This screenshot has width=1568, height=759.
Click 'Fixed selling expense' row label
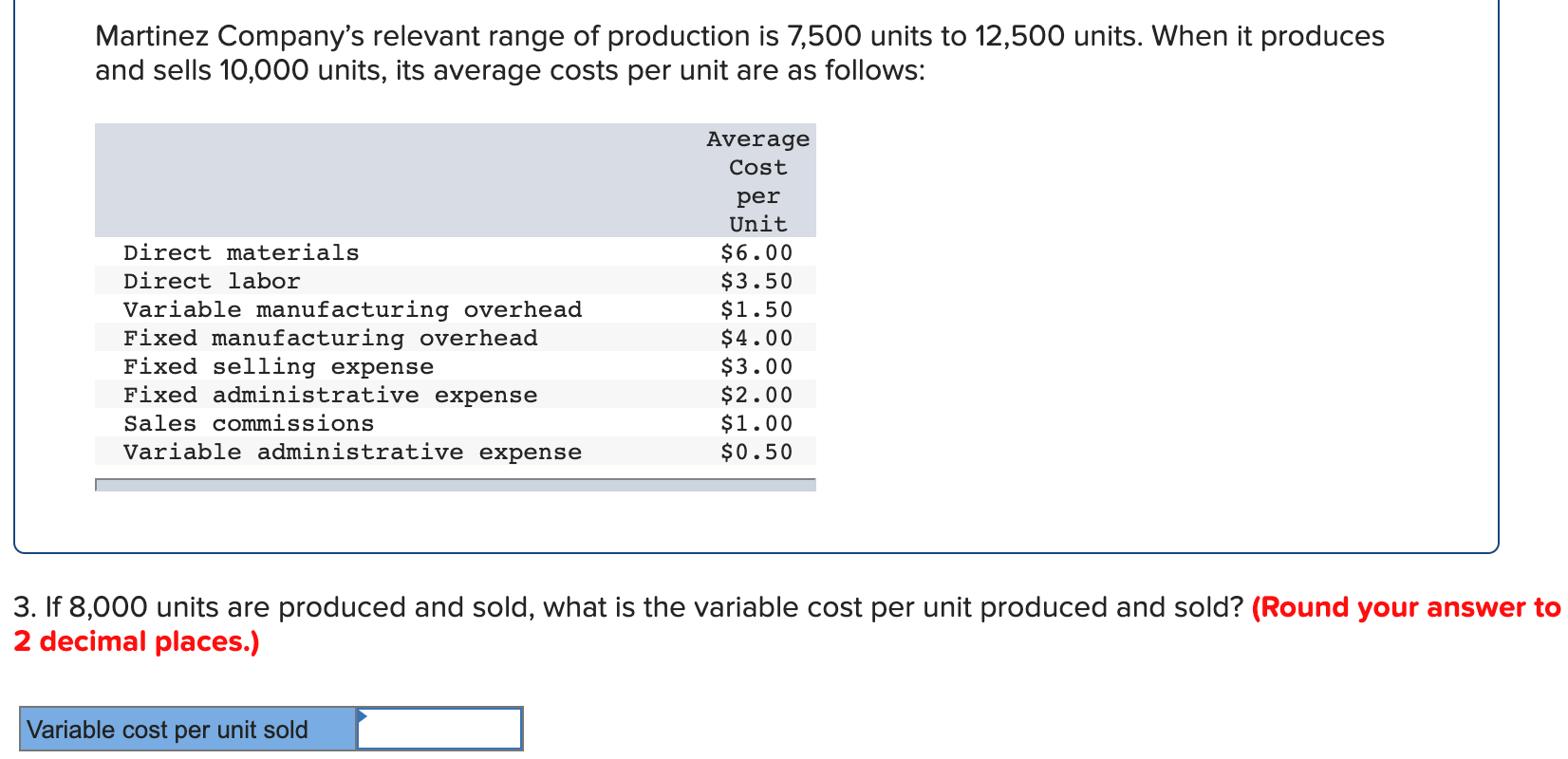pos(278,366)
